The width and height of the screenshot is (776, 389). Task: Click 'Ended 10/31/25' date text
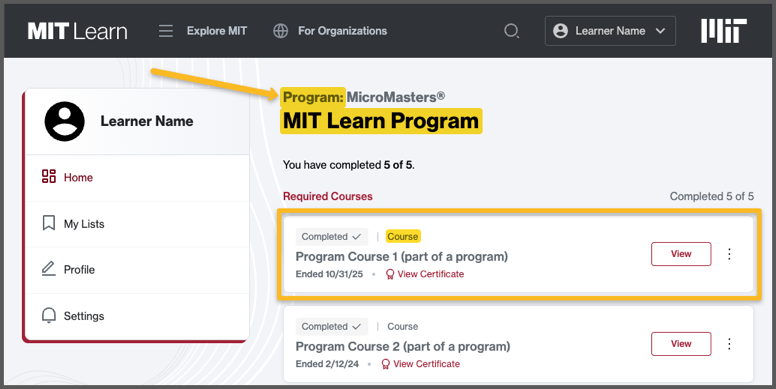pos(329,274)
